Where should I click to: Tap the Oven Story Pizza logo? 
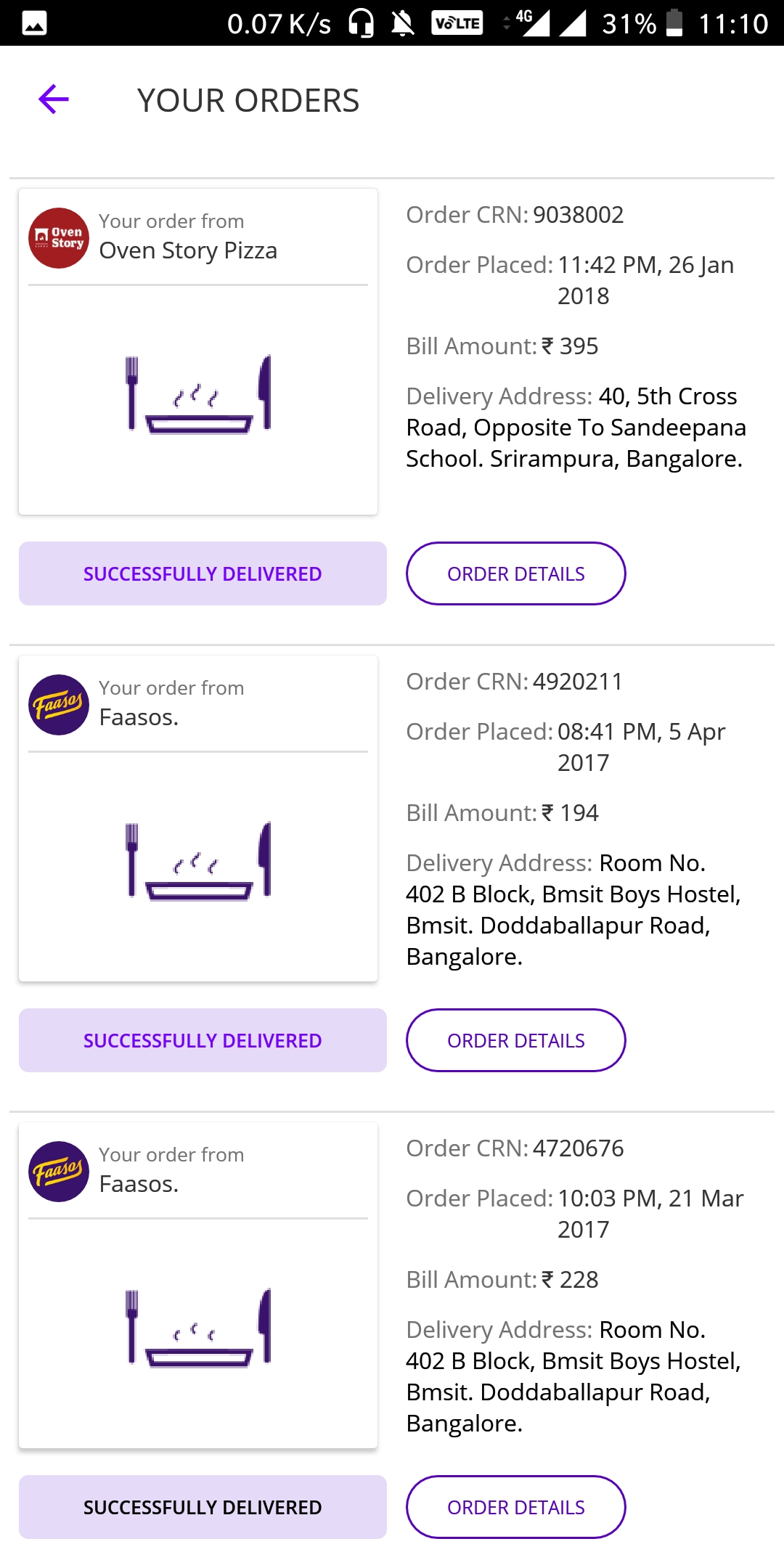59,238
